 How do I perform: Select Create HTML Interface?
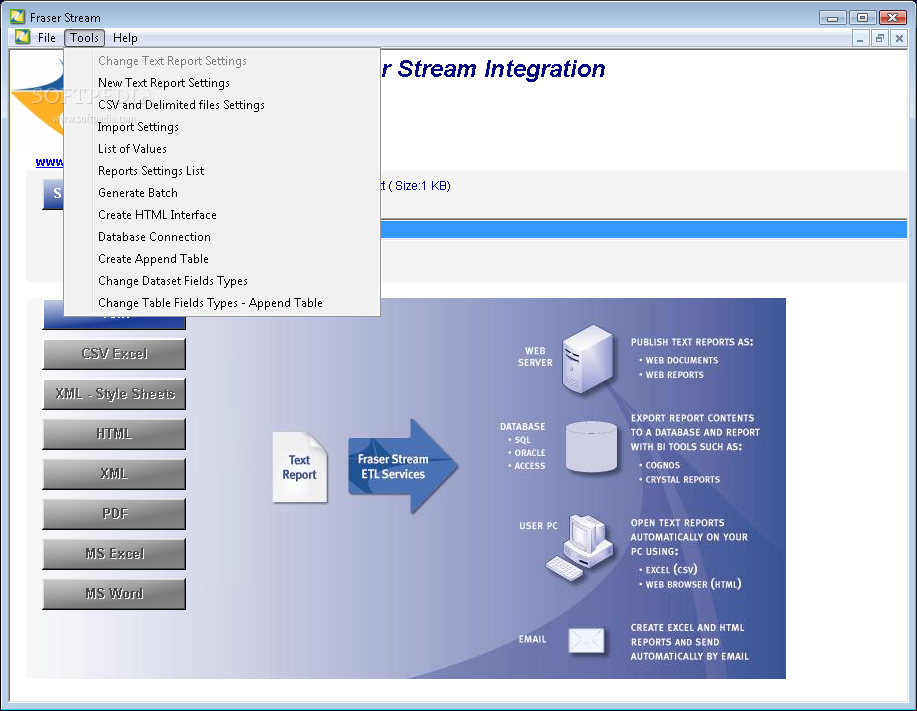point(157,215)
